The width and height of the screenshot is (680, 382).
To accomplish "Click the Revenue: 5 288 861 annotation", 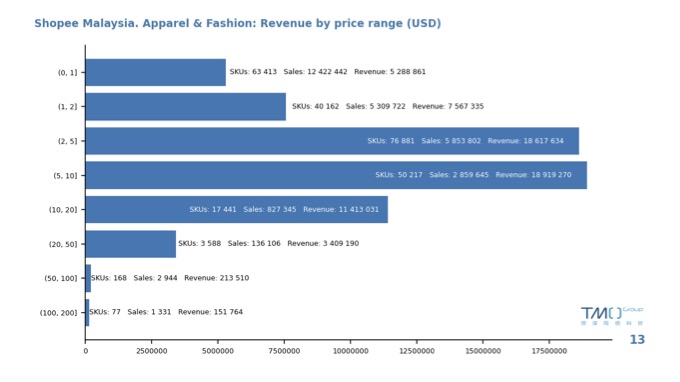I will (x=390, y=72).
